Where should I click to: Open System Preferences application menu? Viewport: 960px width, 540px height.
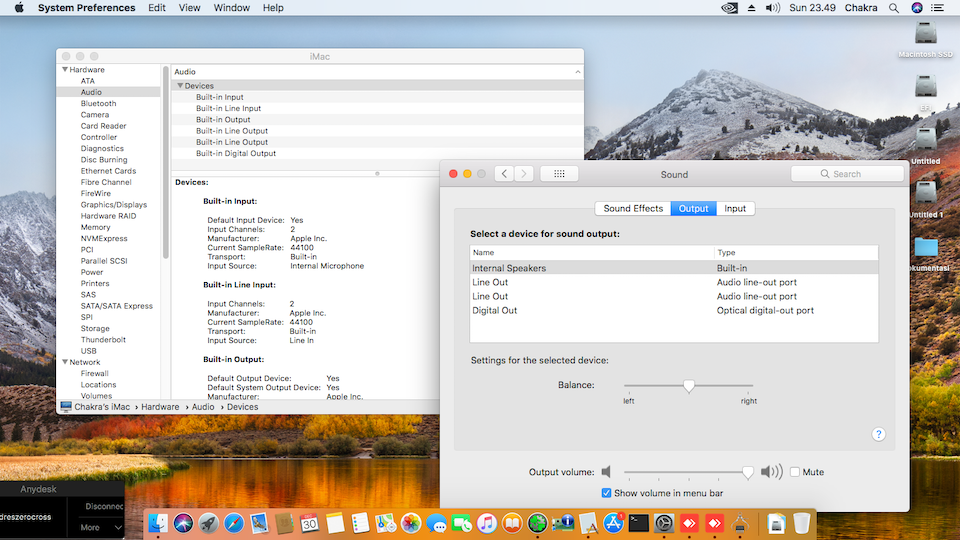[x=86, y=8]
